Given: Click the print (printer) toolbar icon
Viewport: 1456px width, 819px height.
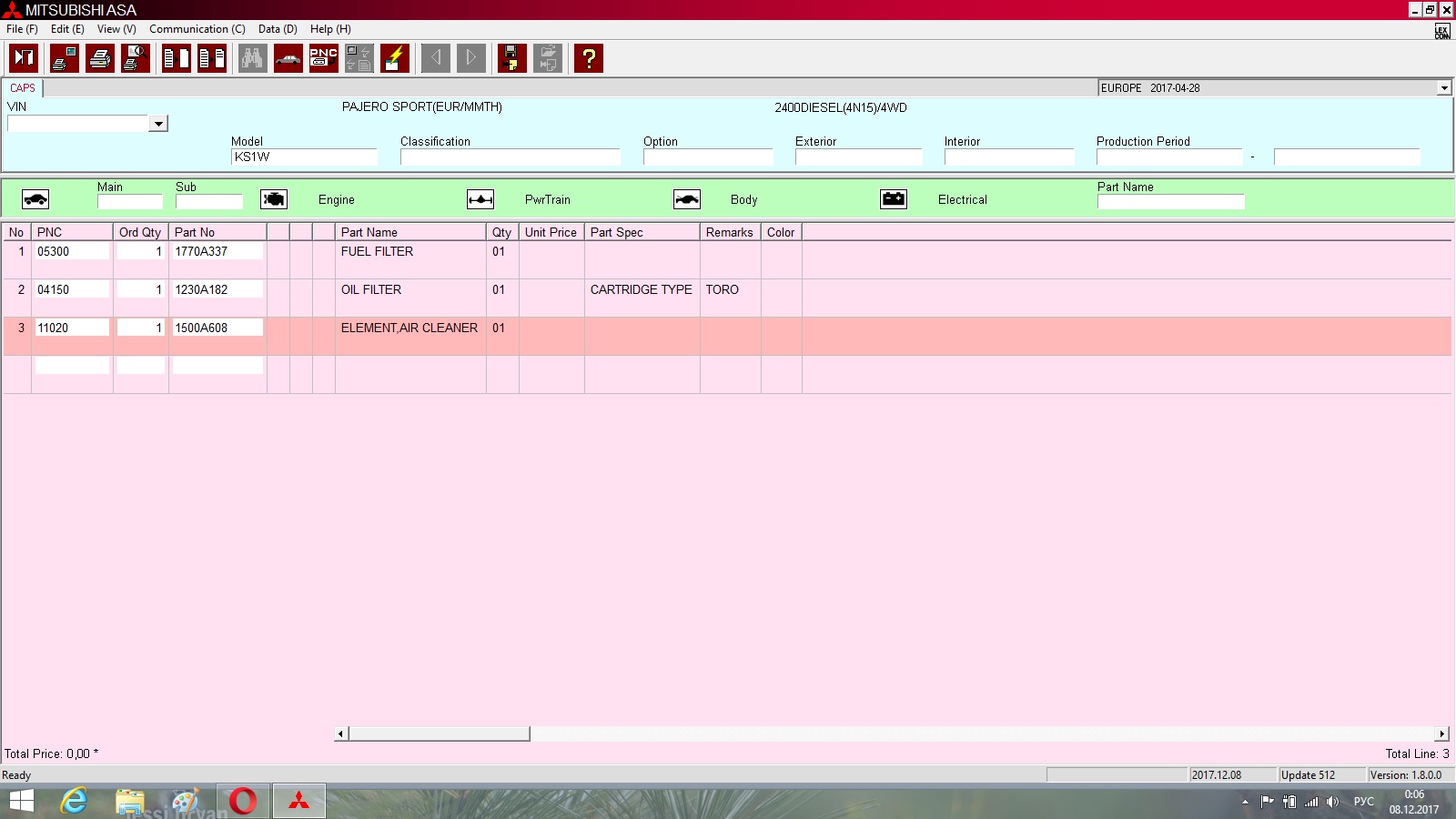Looking at the screenshot, I should pyautogui.click(x=100, y=58).
